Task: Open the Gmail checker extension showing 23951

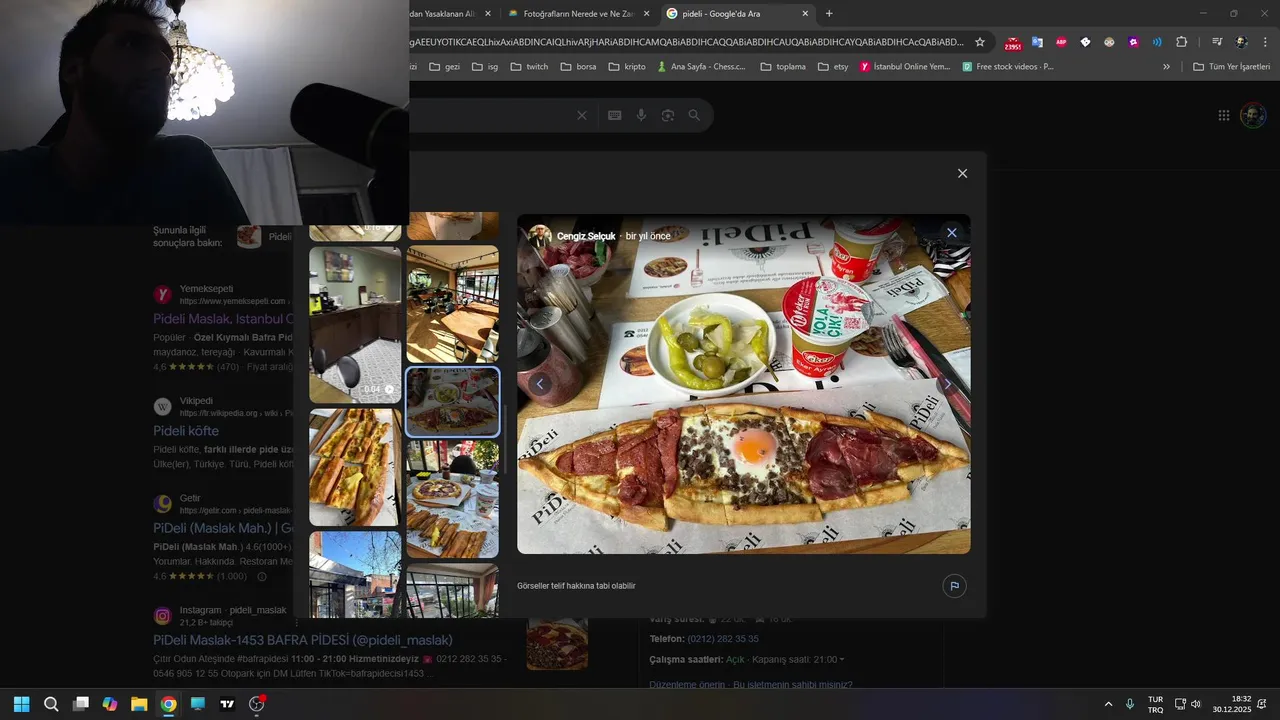Action: click(x=1013, y=43)
